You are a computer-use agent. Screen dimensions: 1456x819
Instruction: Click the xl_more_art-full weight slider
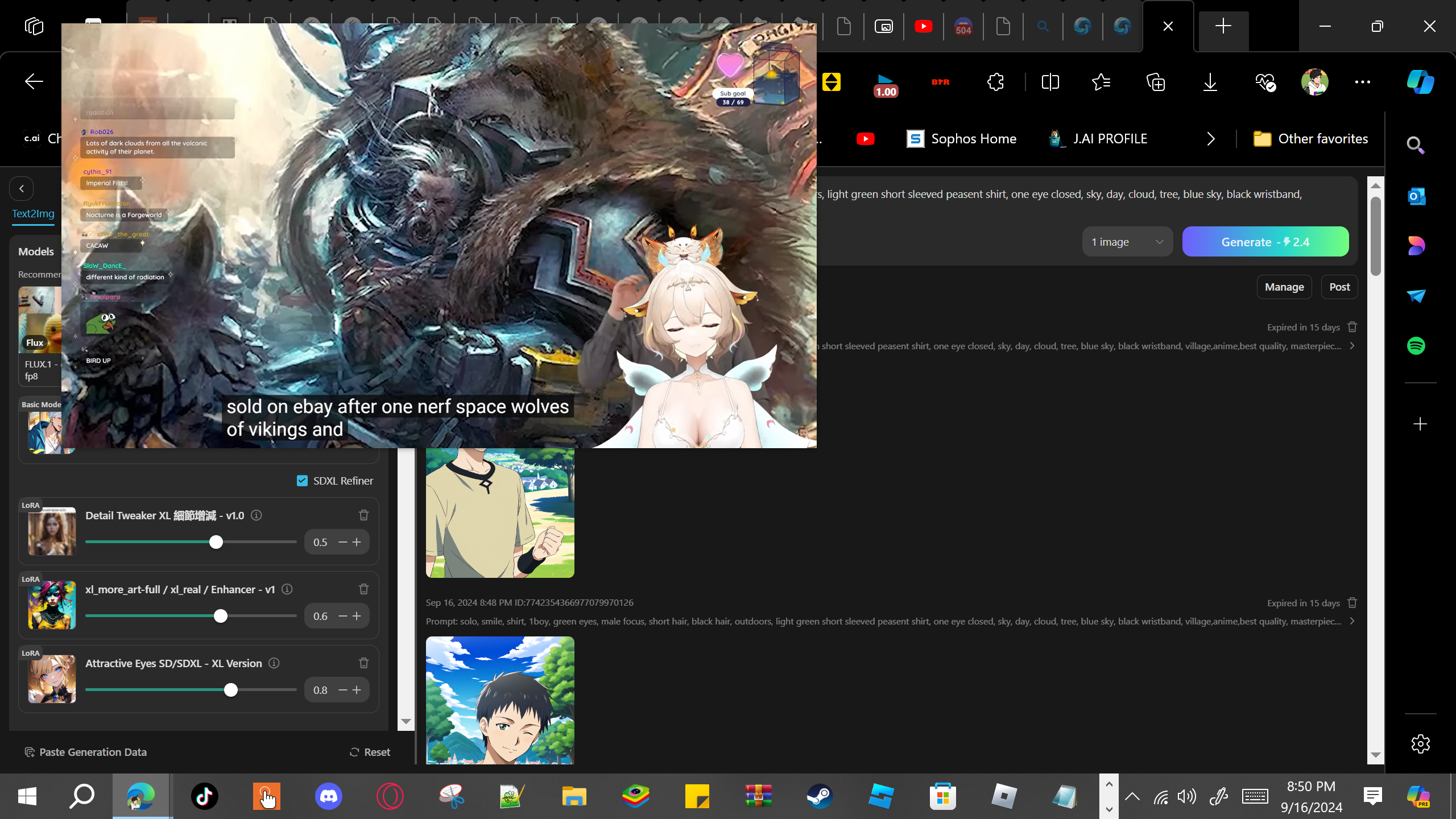coord(191,616)
